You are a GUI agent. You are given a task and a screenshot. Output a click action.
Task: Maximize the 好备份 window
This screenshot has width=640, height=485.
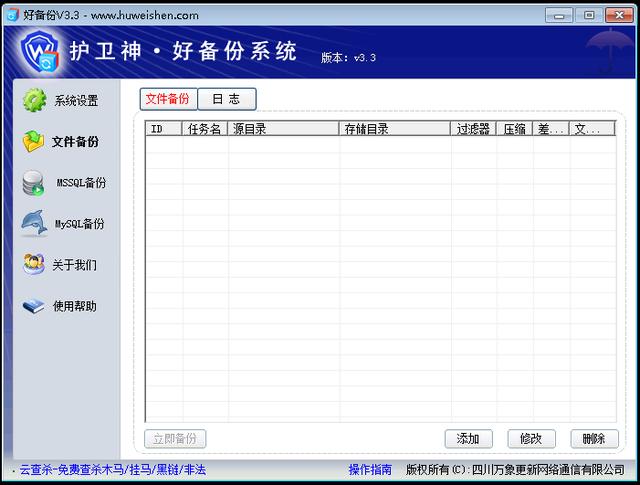point(589,16)
